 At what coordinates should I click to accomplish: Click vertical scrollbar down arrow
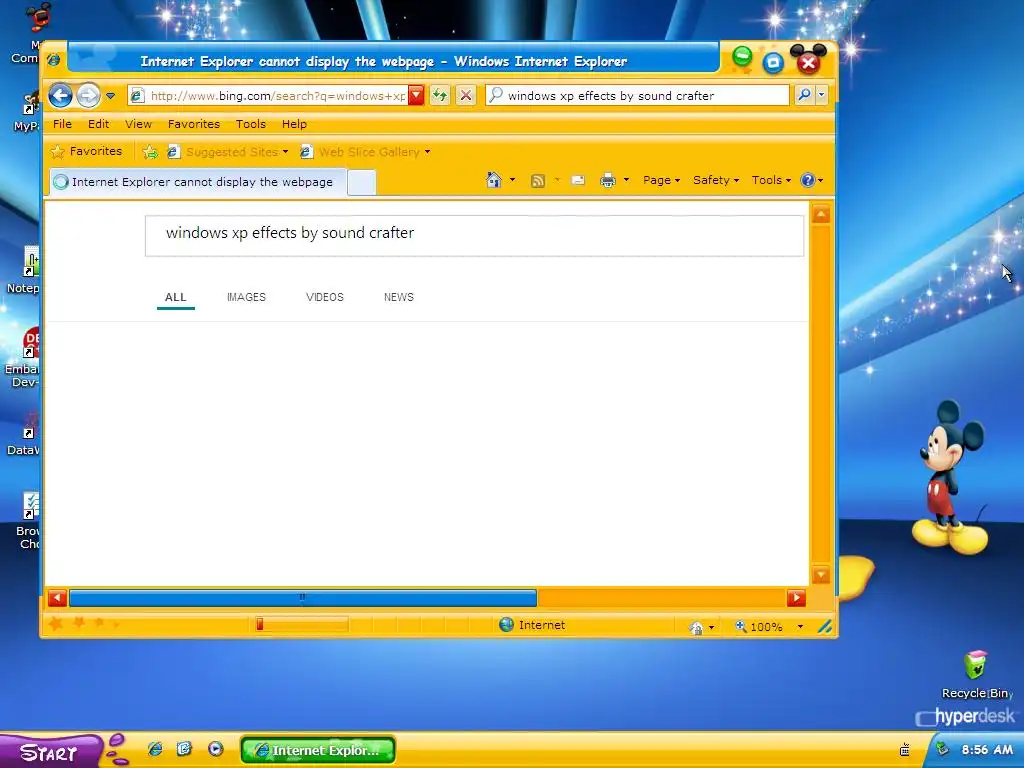(x=821, y=575)
